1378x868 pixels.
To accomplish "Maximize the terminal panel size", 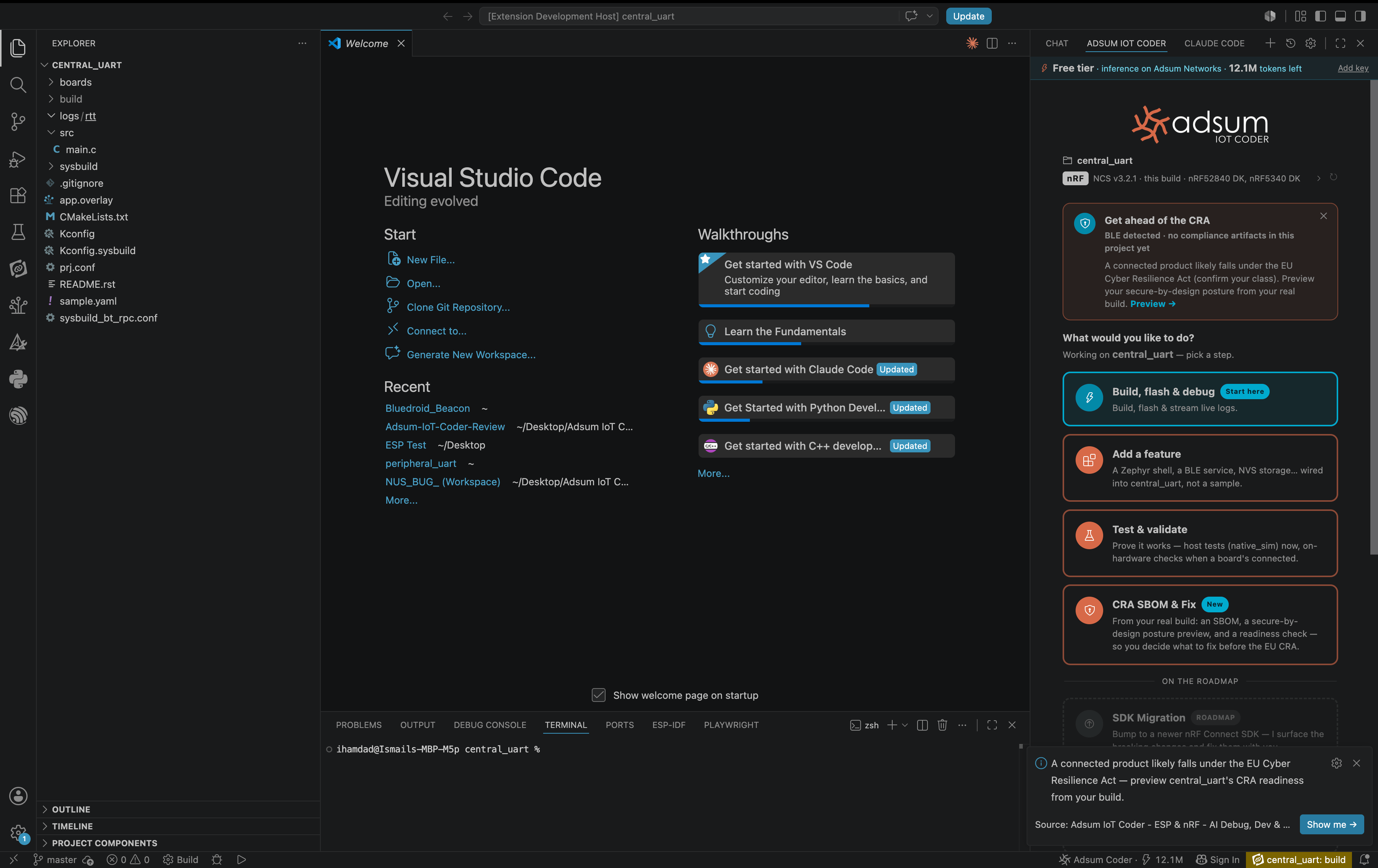I will 992,725.
